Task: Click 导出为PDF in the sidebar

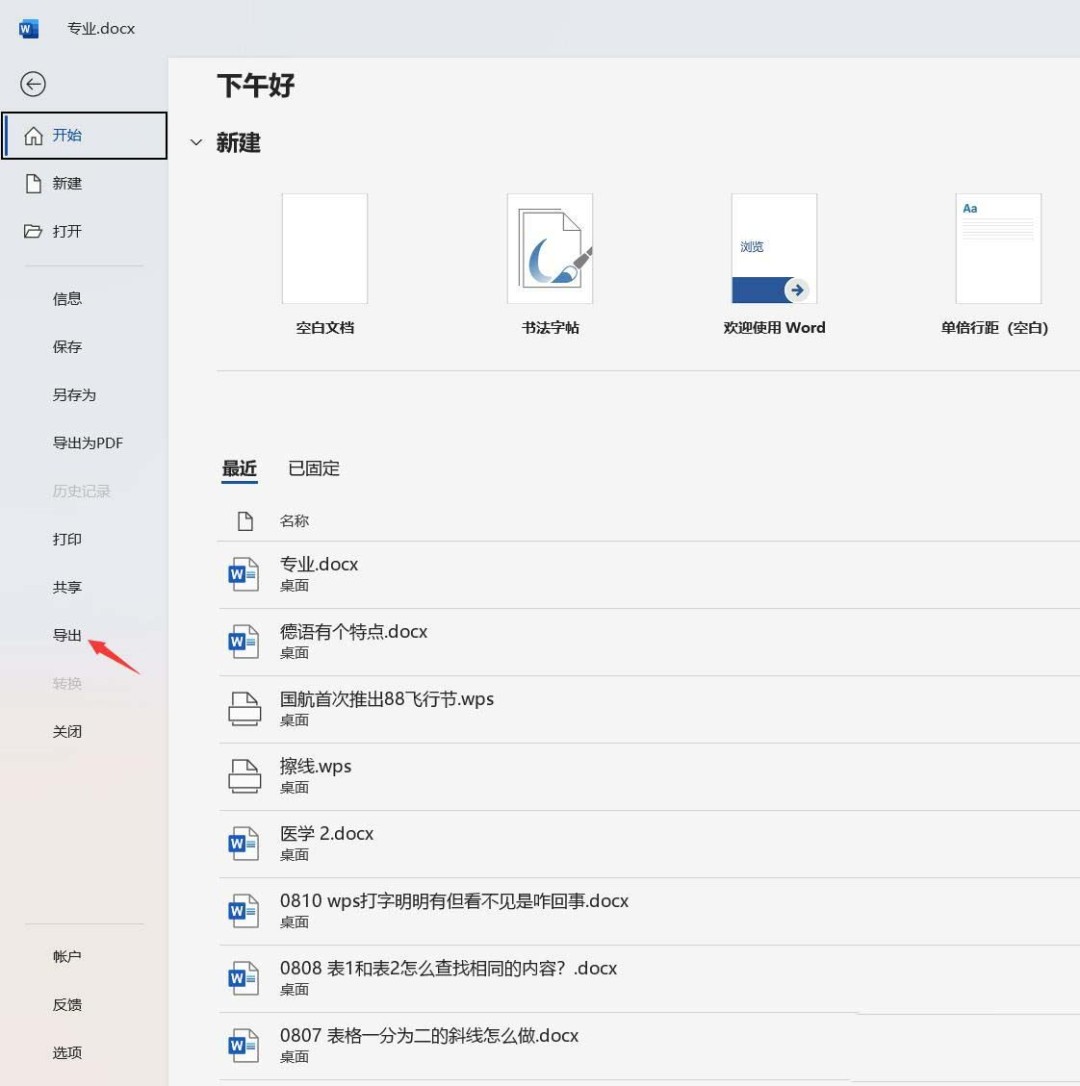Action: [x=87, y=442]
